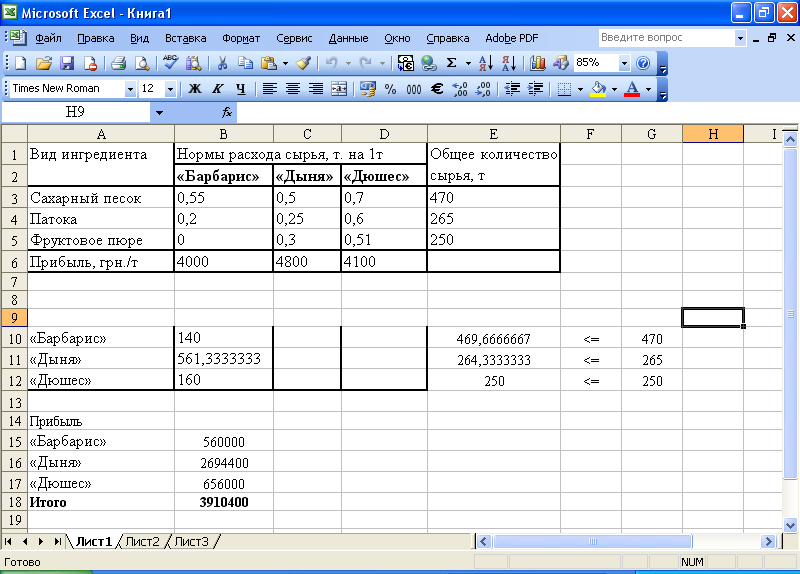800x574 pixels.
Task: Run the spelling check ABC icon
Action: (170, 63)
